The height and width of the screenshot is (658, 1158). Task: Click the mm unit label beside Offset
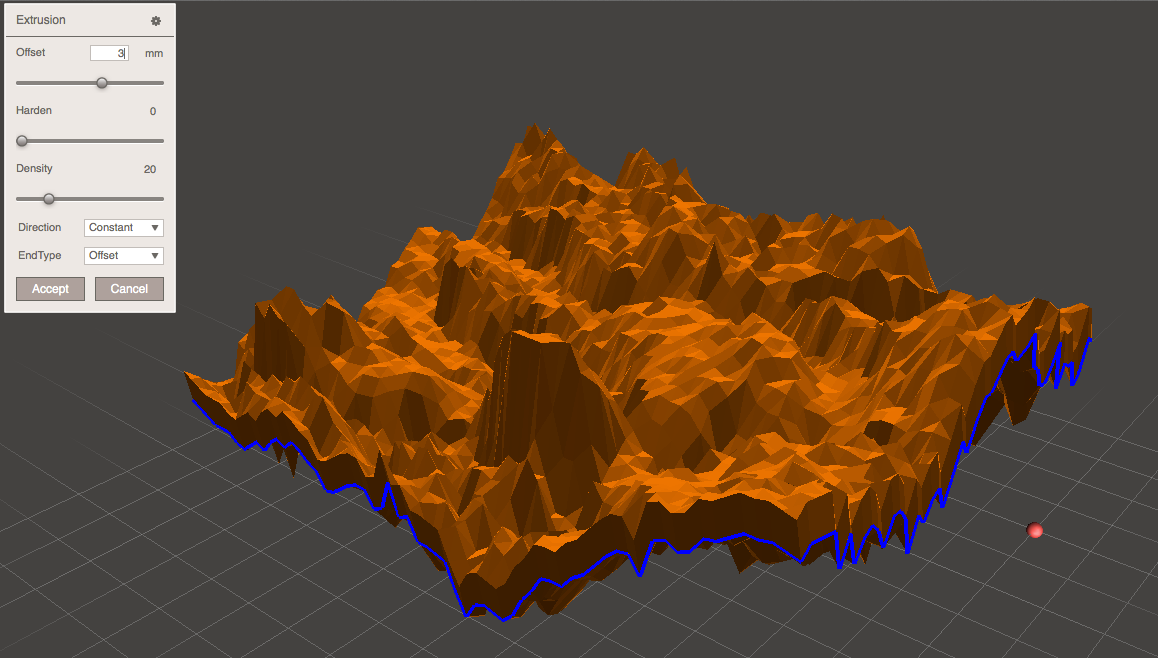tap(153, 52)
